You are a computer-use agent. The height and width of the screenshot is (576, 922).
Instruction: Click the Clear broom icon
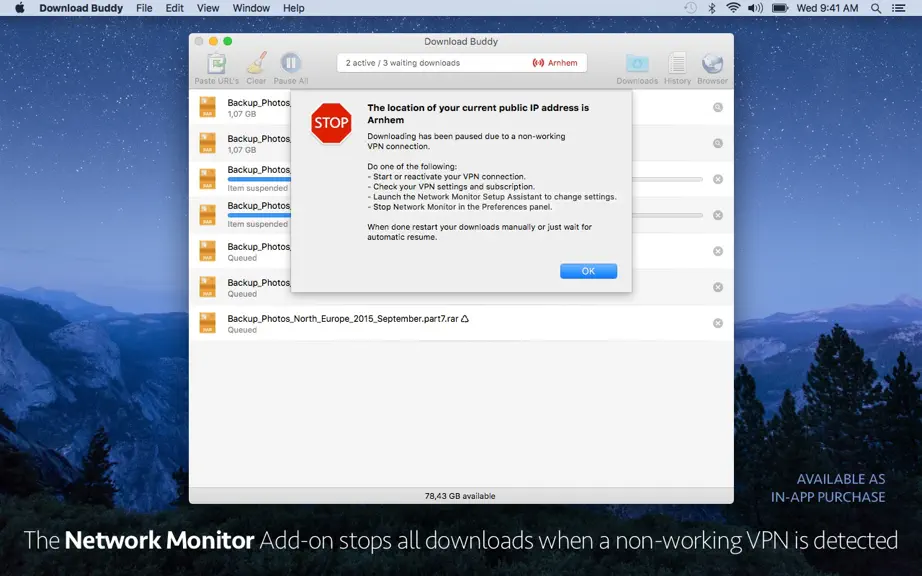click(x=256, y=63)
